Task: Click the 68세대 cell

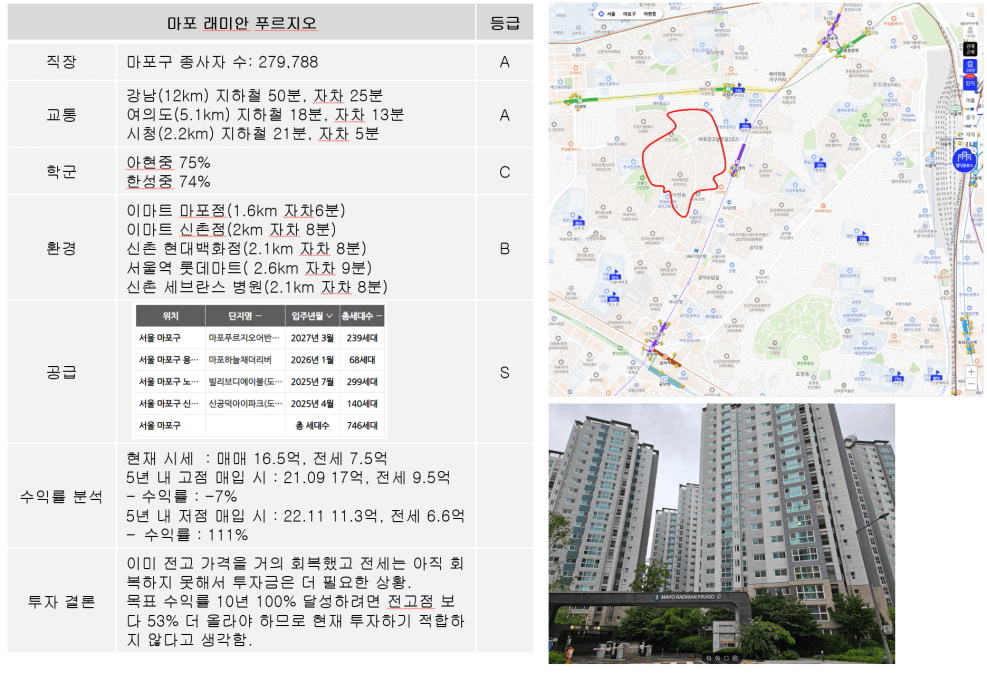Action: tap(362, 360)
